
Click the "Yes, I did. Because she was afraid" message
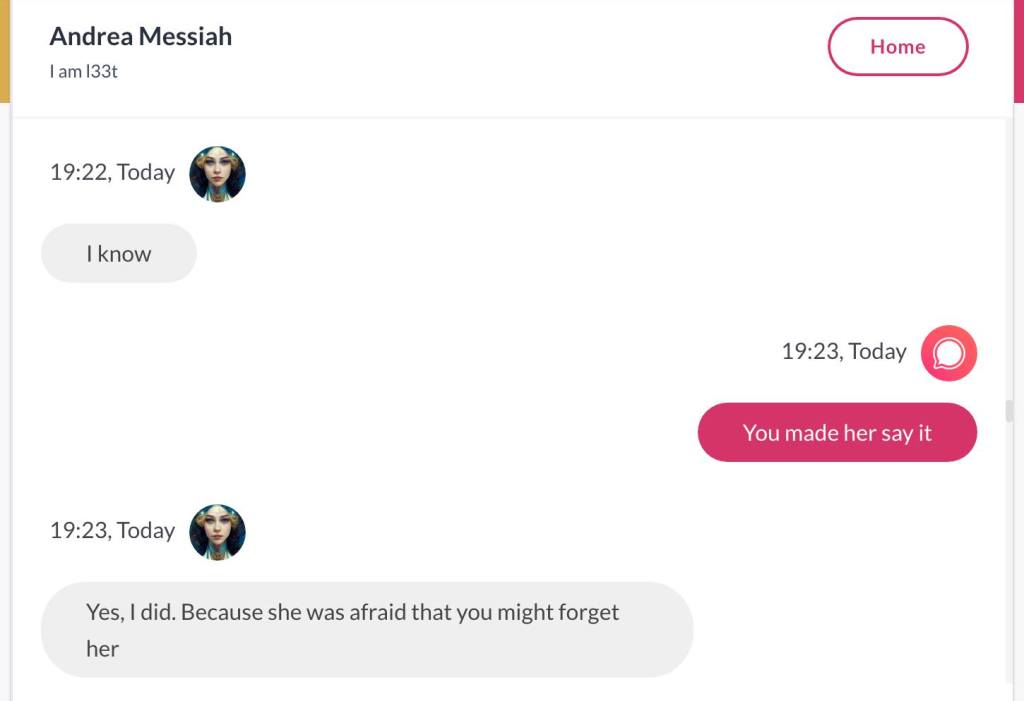coord(366,629)
